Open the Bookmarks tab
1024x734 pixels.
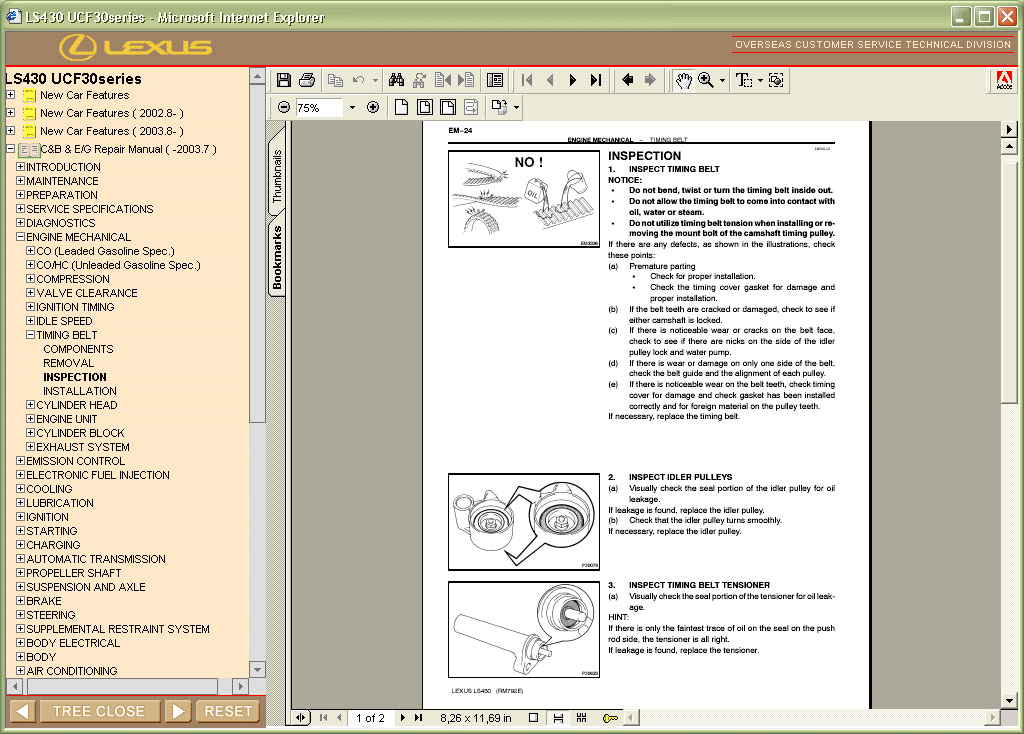point(278,257)
